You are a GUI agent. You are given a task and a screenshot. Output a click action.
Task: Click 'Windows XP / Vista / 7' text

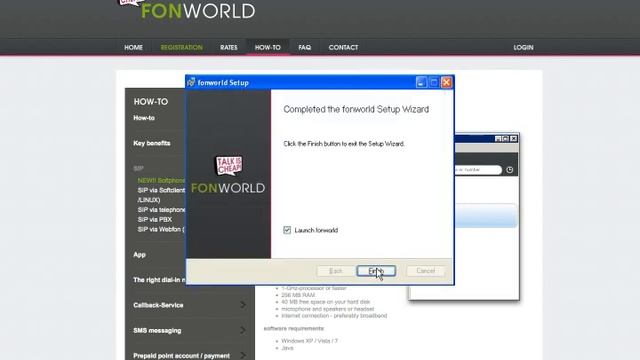pos(309,341)
